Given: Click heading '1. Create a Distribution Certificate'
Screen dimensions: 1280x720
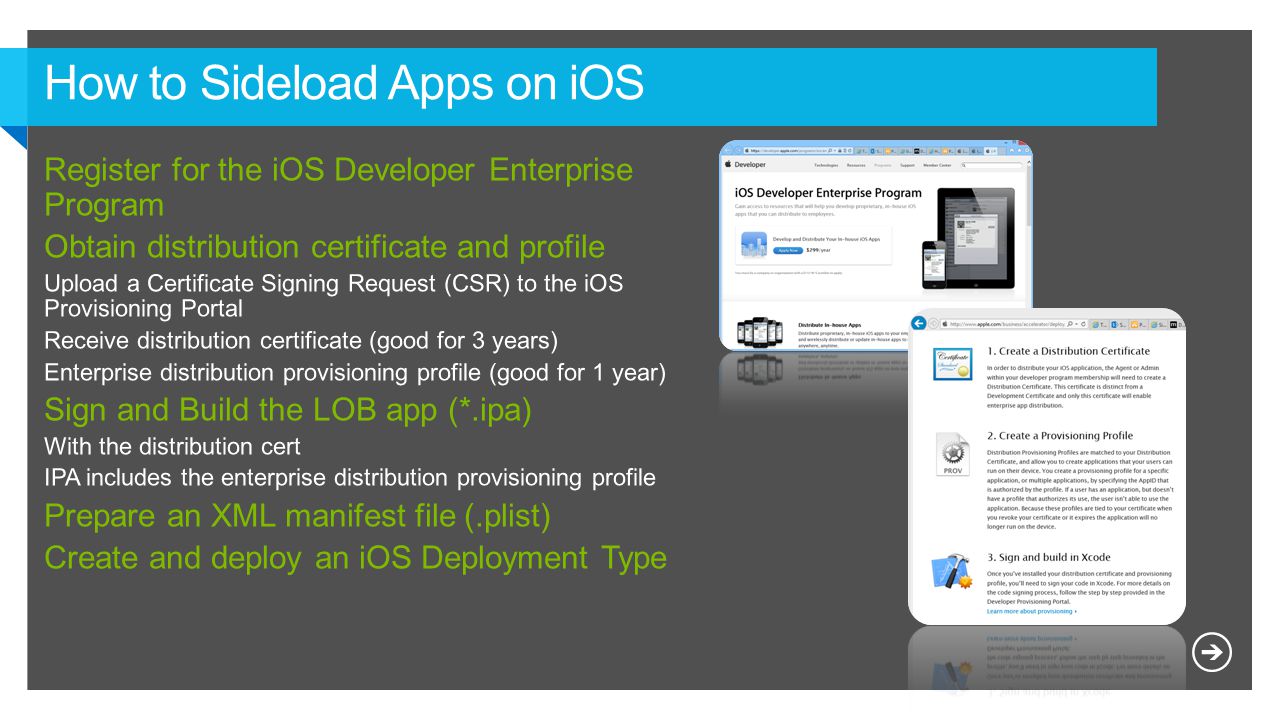Looking at the screenshot, I should coord(1068,351).
